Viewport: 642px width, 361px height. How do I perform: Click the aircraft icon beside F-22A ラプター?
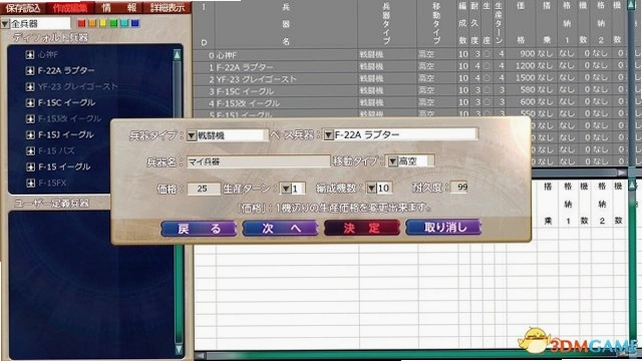[x=30, y=70]
